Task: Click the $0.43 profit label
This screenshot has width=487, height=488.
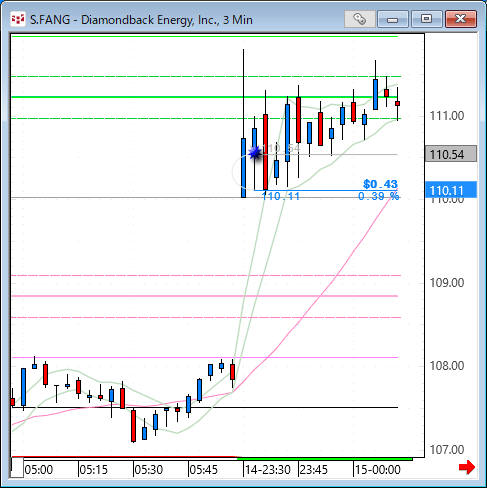Action: [380, 184]
